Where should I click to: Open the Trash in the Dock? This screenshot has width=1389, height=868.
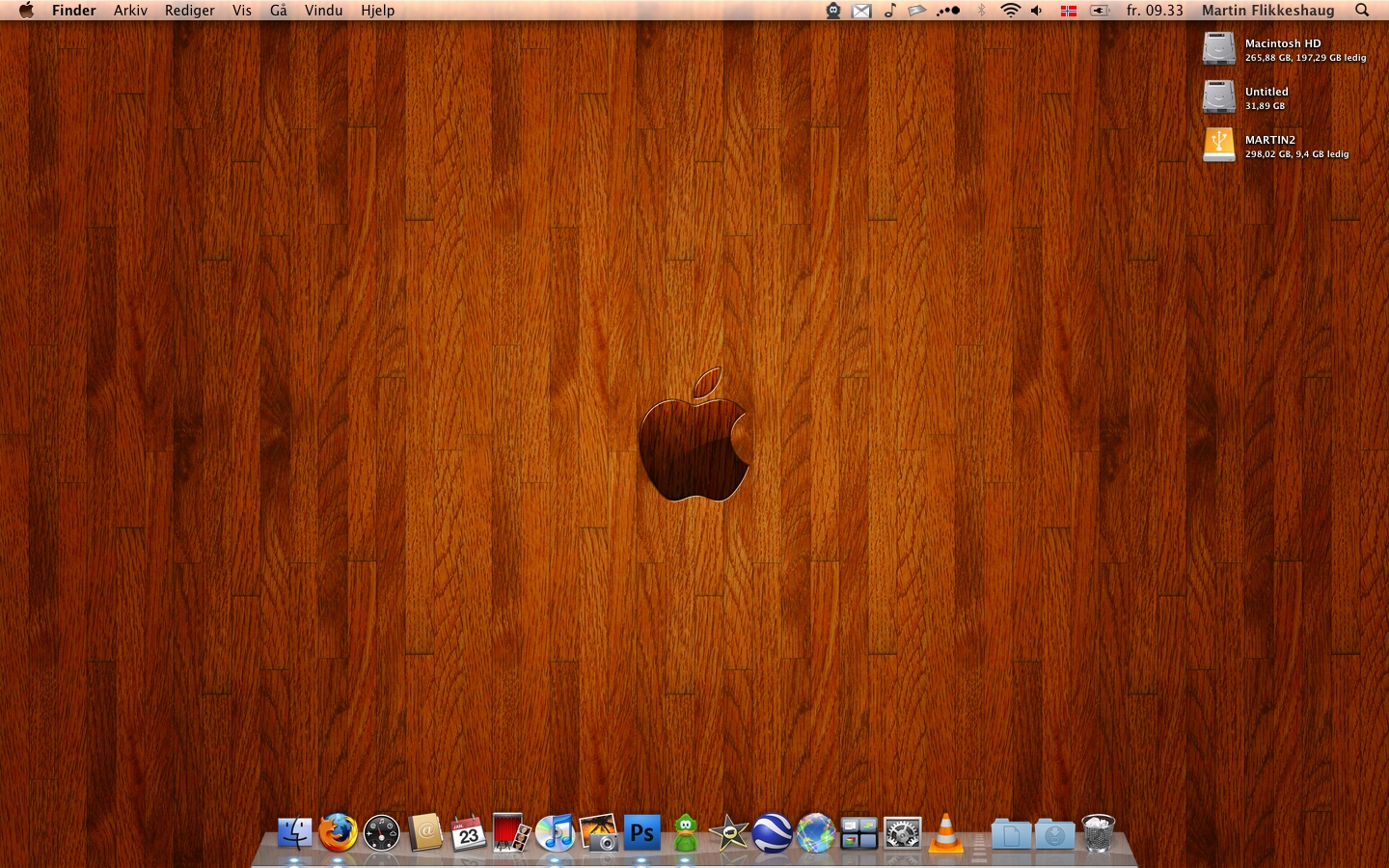coord(1098,833)
